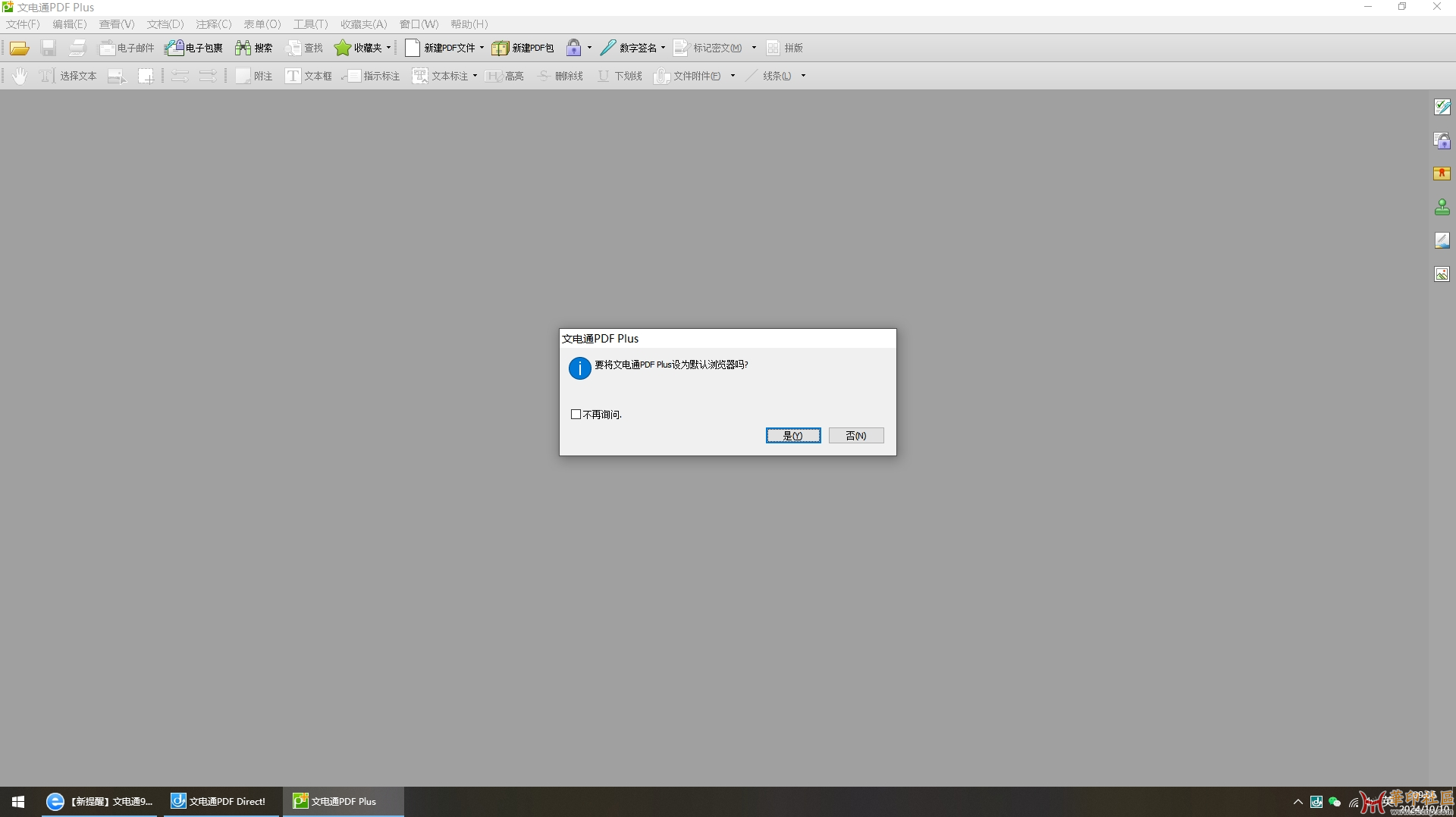Screen dimensions: 1456x817
Task: Click the top edit icon in right sidebar
Action: [1442, 108]
